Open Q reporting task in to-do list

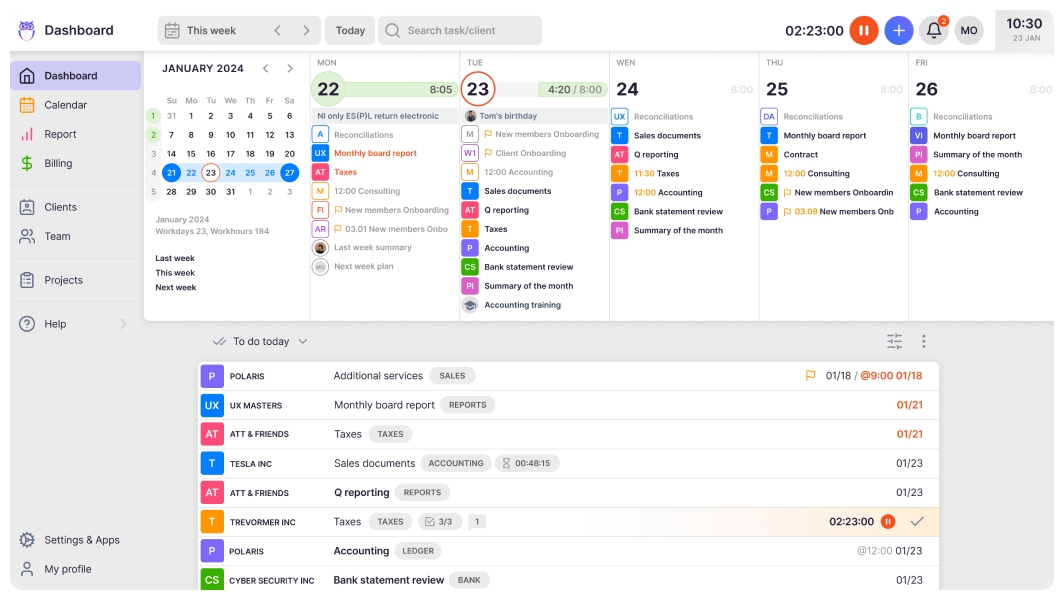click(x=362, y=492)
